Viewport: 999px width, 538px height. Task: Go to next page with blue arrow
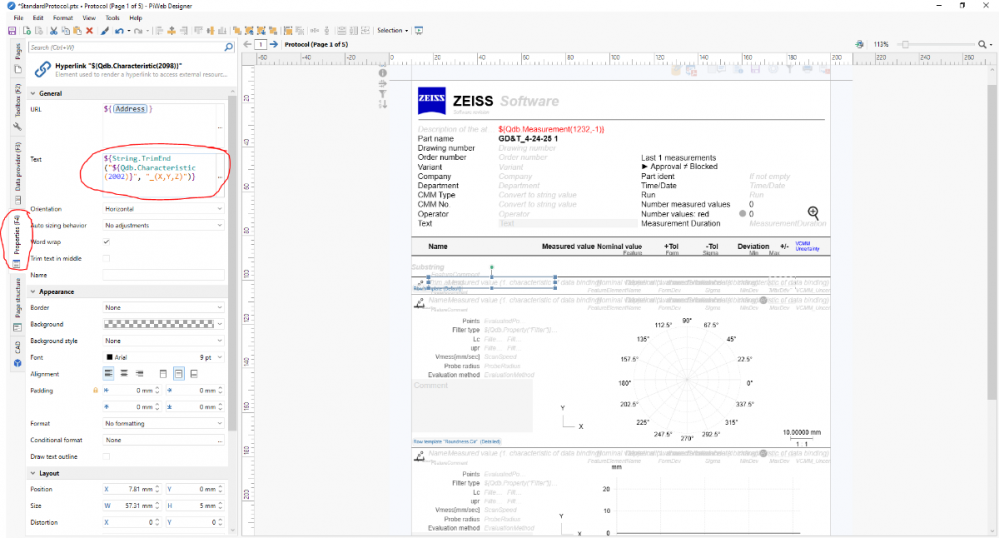pos(276,45)
